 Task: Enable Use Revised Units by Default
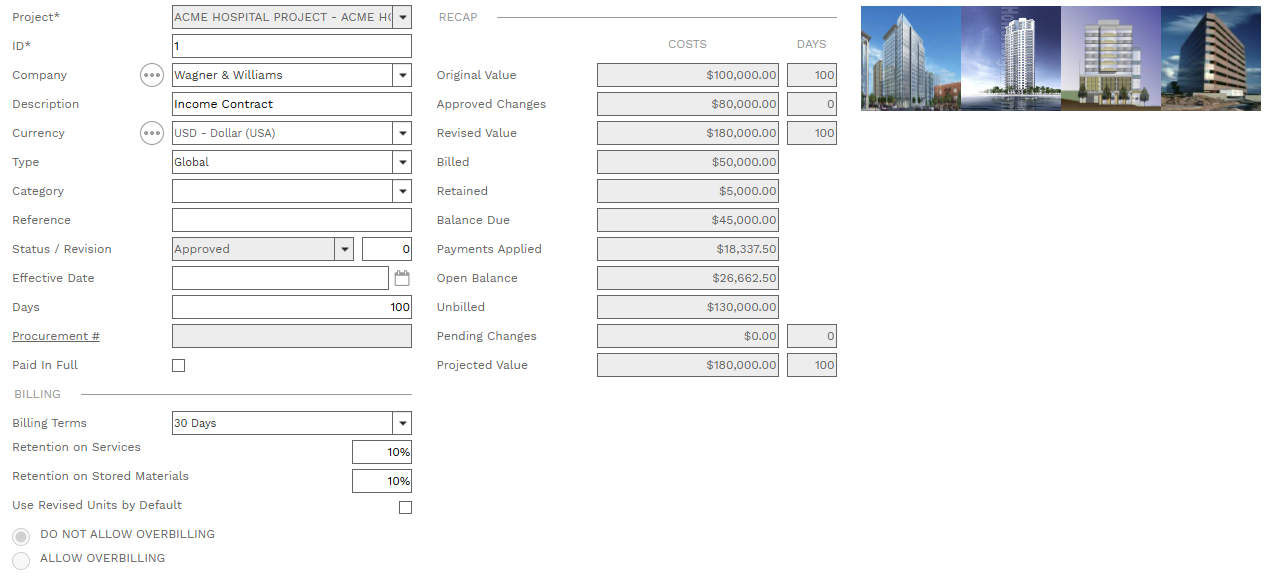pyautogui.click(x=405, y=508)
